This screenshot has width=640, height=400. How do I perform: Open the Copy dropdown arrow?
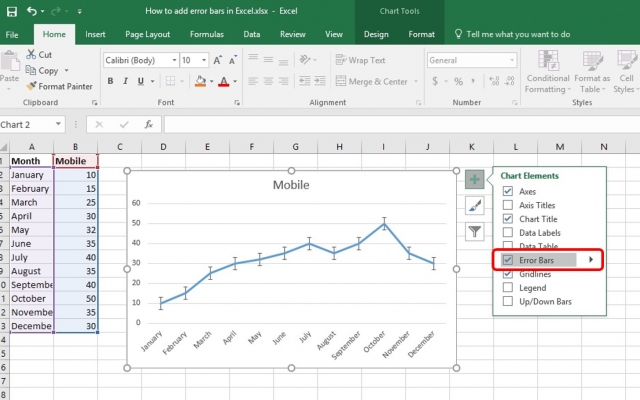click(67, 70)
